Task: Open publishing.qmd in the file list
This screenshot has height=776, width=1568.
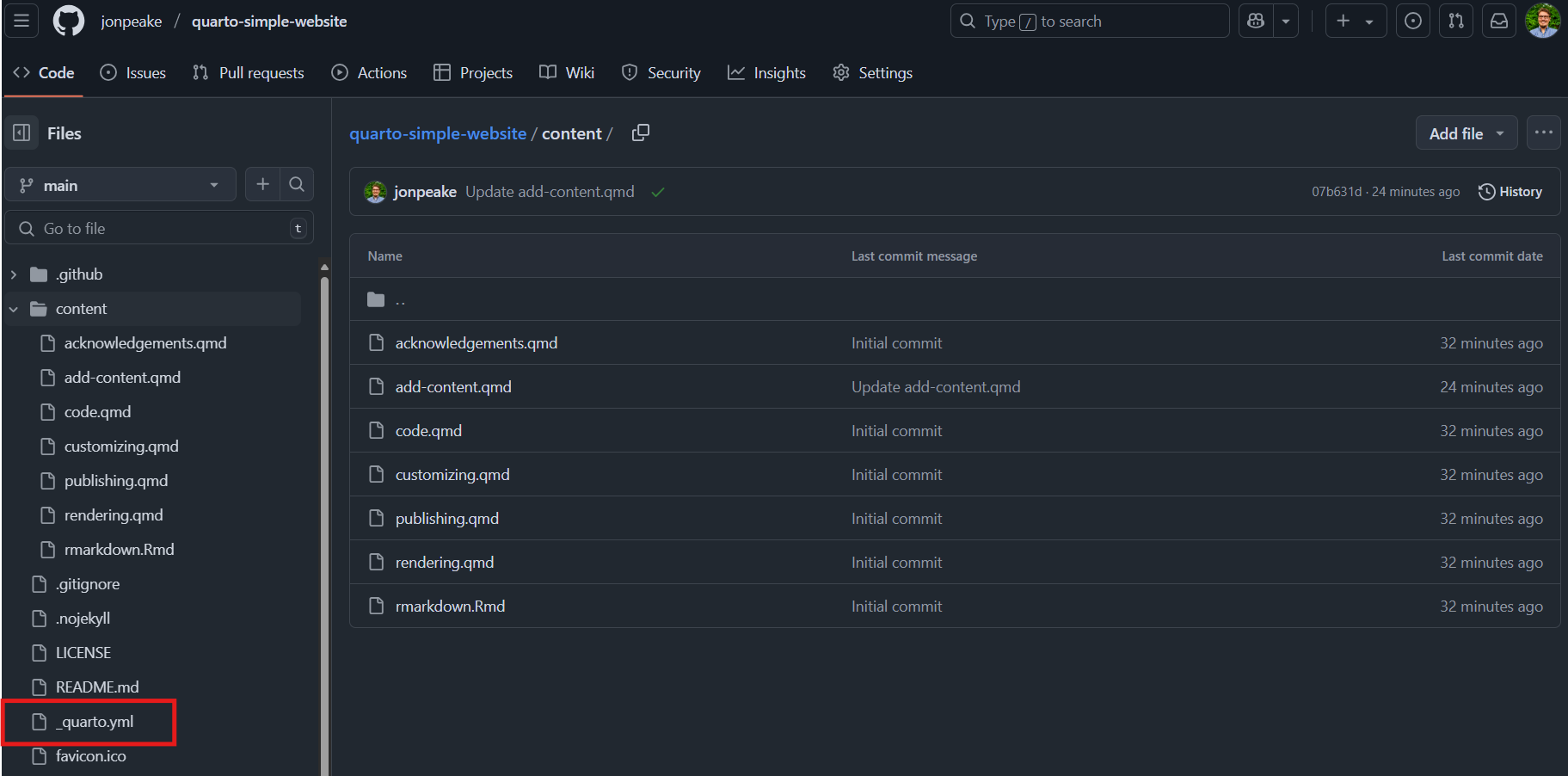Action: click(x=447, y=519)
